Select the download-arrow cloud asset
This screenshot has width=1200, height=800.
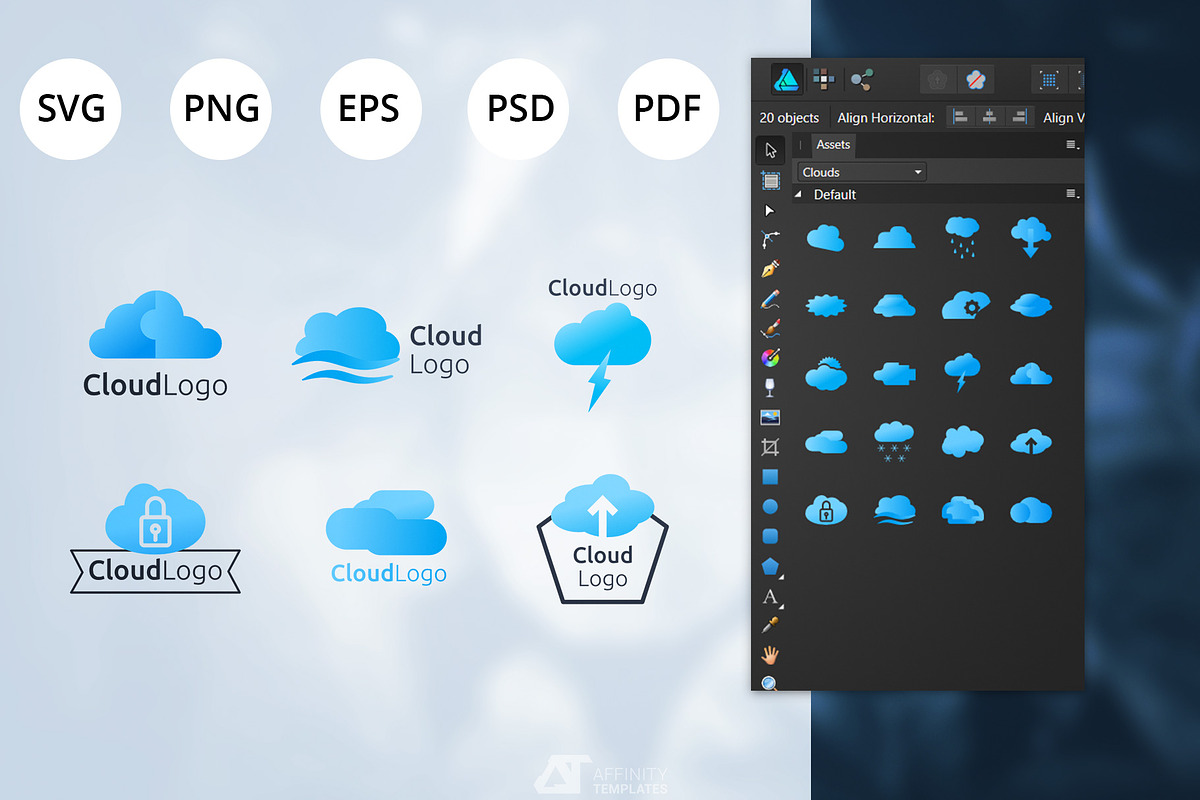[x=1031, y=238]
